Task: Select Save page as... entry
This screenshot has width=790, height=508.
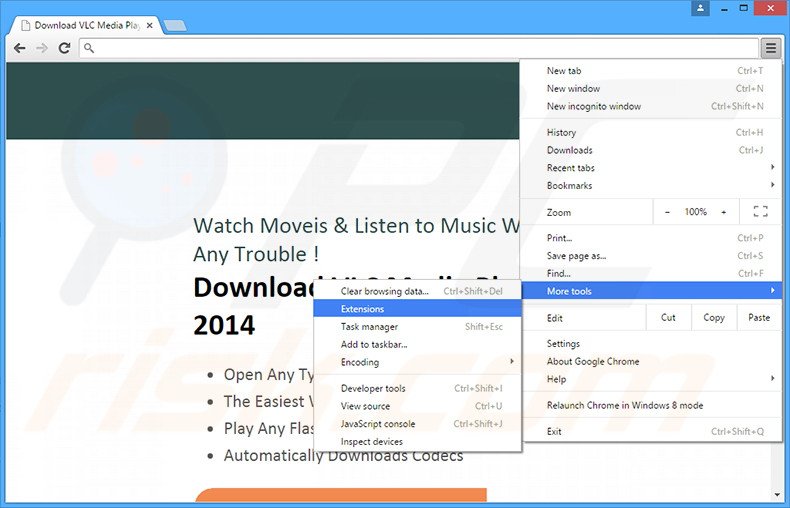Action: click(650, 256)
